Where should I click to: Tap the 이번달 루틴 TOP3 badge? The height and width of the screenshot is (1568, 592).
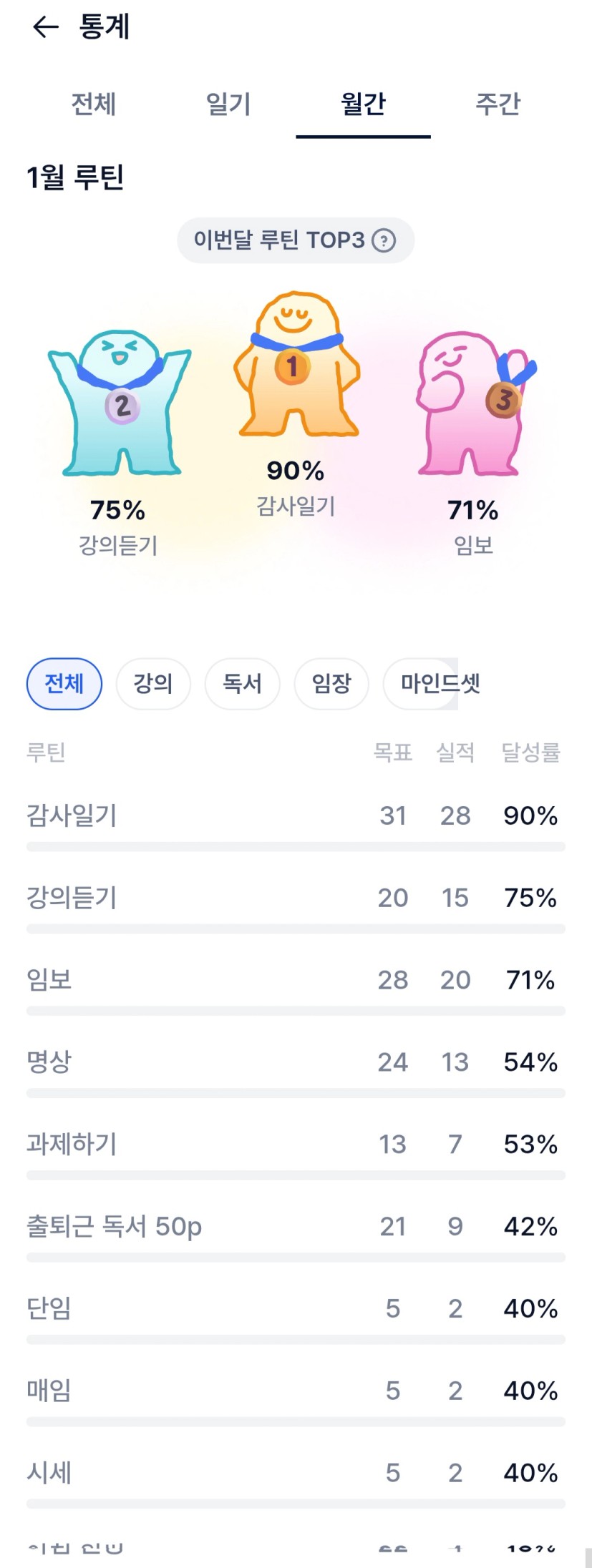pos(281,240)
